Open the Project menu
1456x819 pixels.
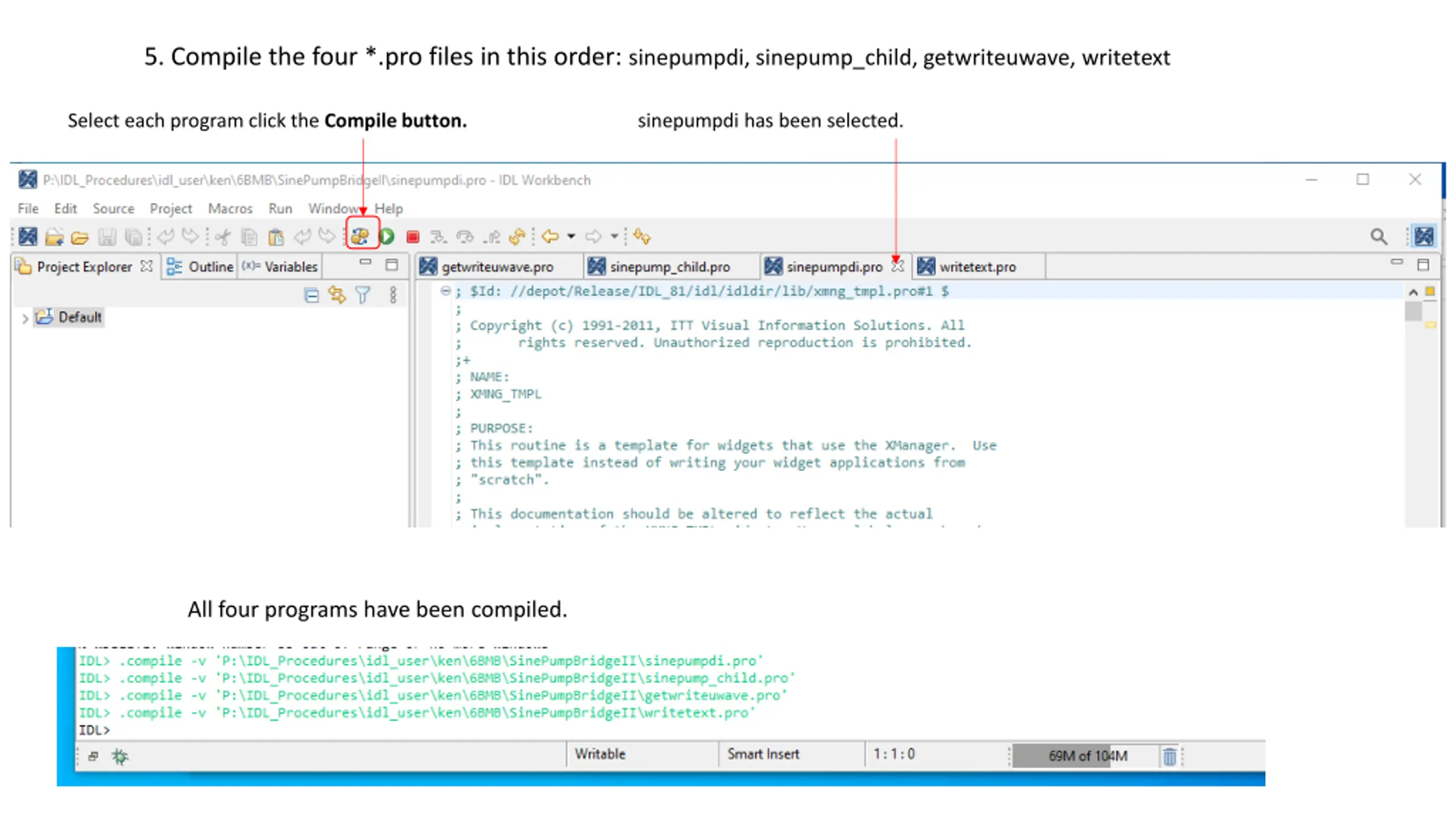coord(171,209)
